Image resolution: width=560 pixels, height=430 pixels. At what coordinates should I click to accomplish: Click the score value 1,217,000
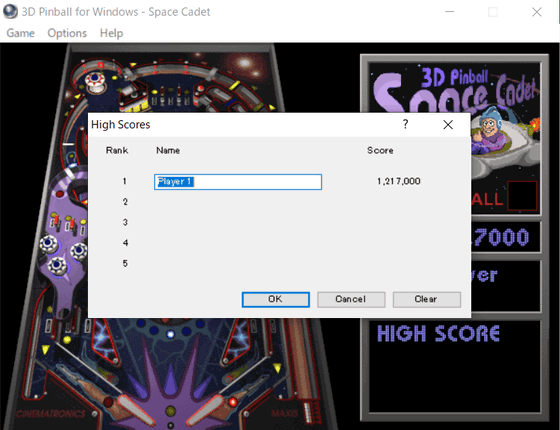click(399, 181)
